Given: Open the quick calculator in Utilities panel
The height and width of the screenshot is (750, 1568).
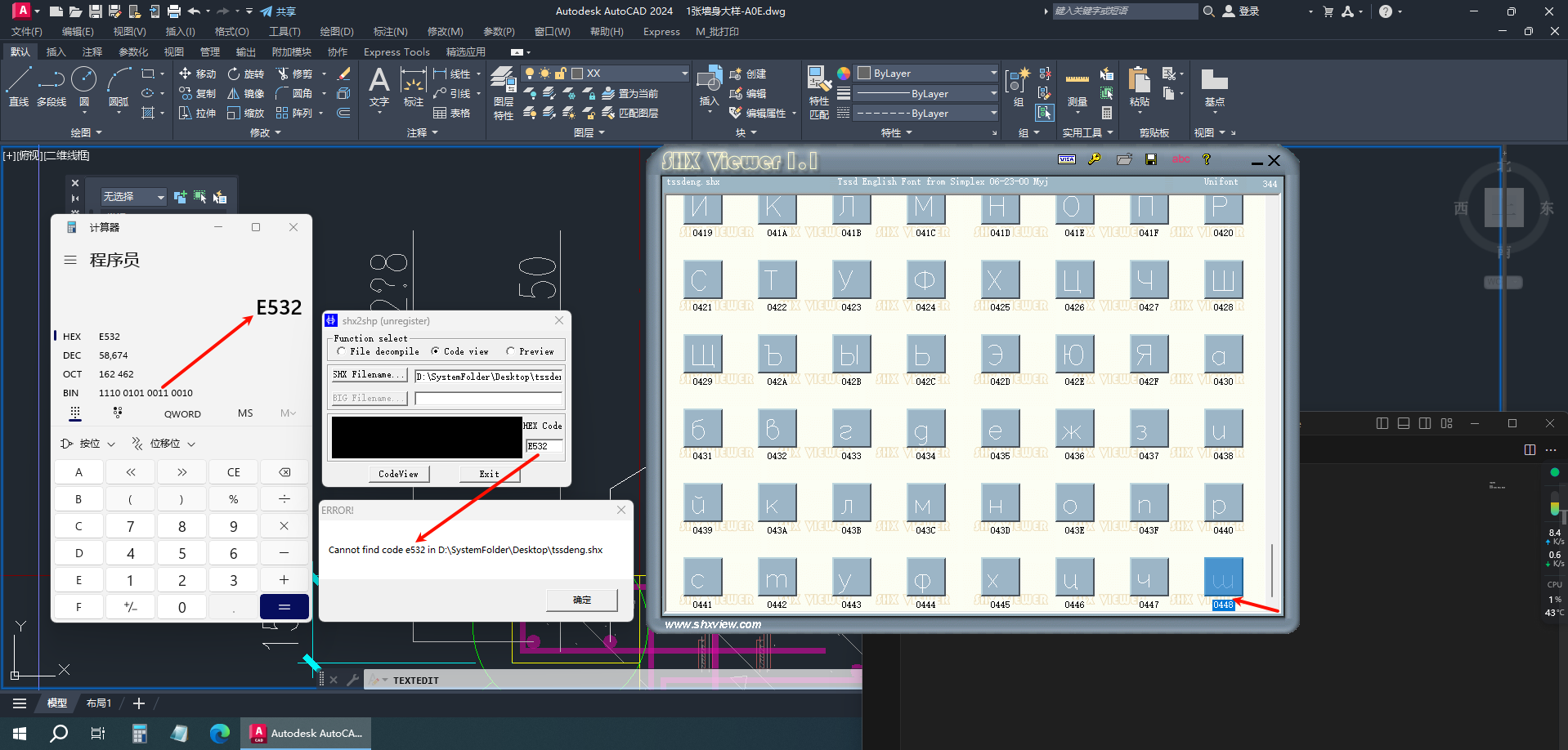Looking at the screenshot, I should click(1107, 113).
